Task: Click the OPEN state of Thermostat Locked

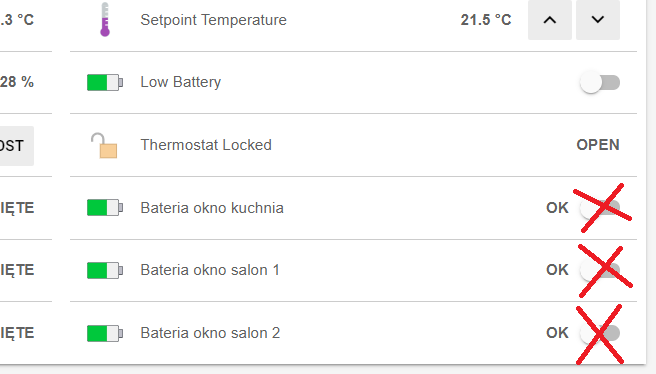Action: (x=598, y=145)
